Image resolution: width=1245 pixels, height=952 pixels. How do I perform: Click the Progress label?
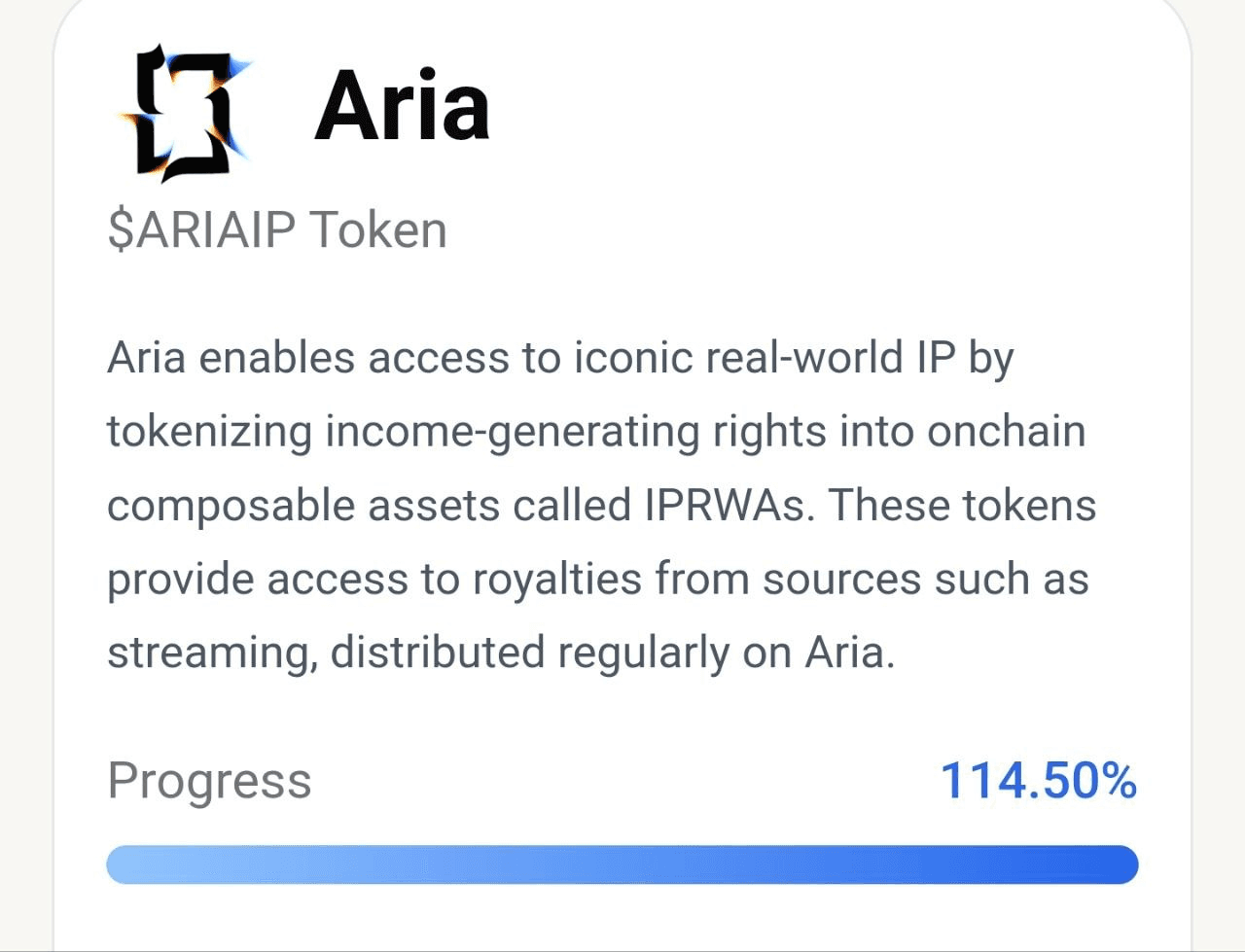209,781
